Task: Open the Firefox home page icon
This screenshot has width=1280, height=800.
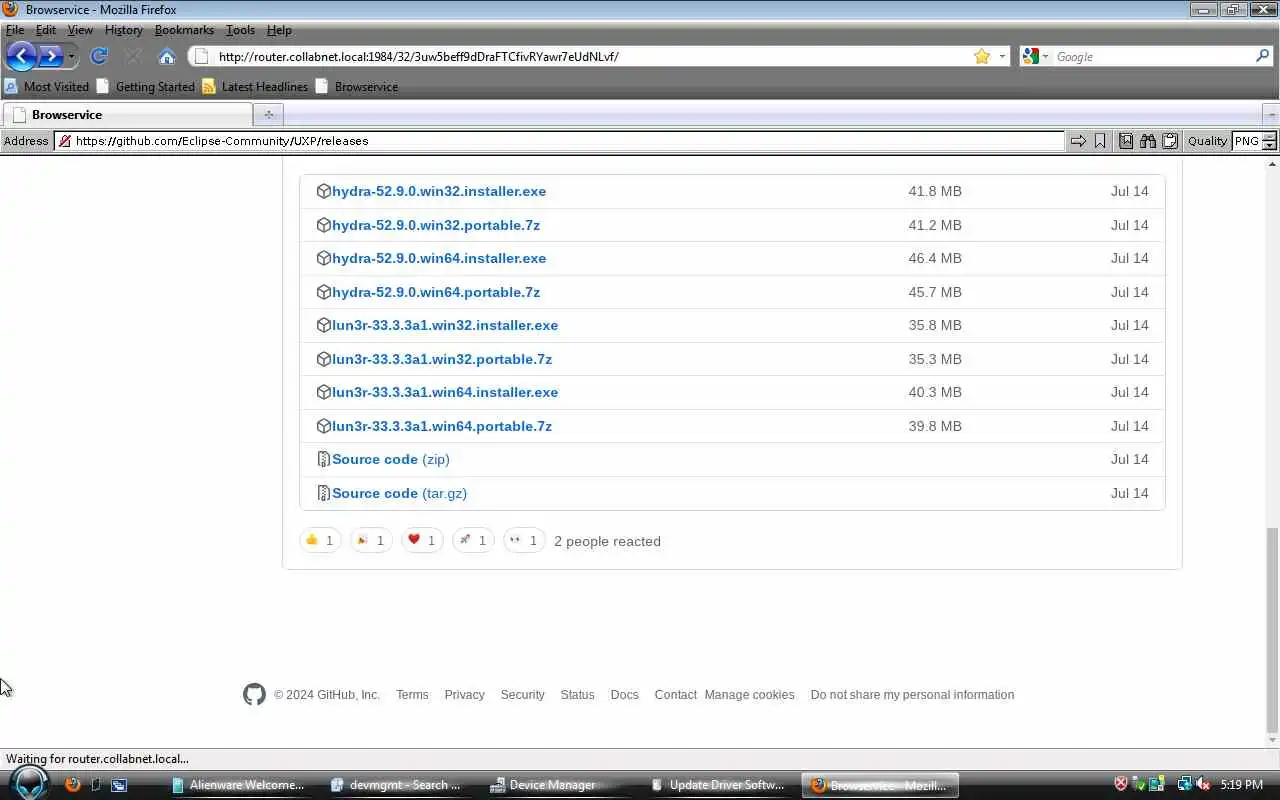Action: pyautogui.click(x=167, y=56)
